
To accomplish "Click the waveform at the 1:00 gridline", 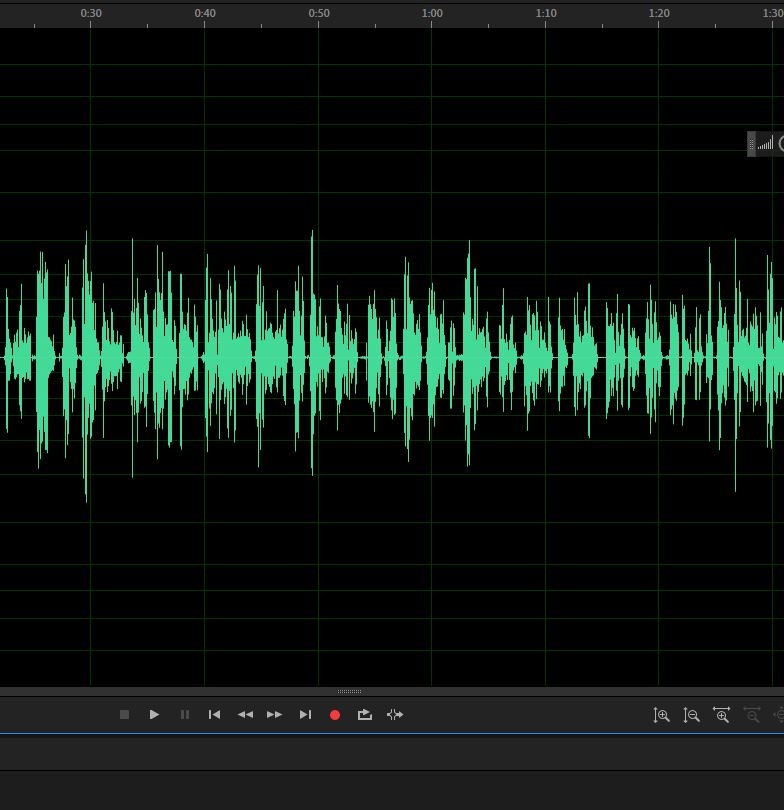I will (x=432, y=357).
